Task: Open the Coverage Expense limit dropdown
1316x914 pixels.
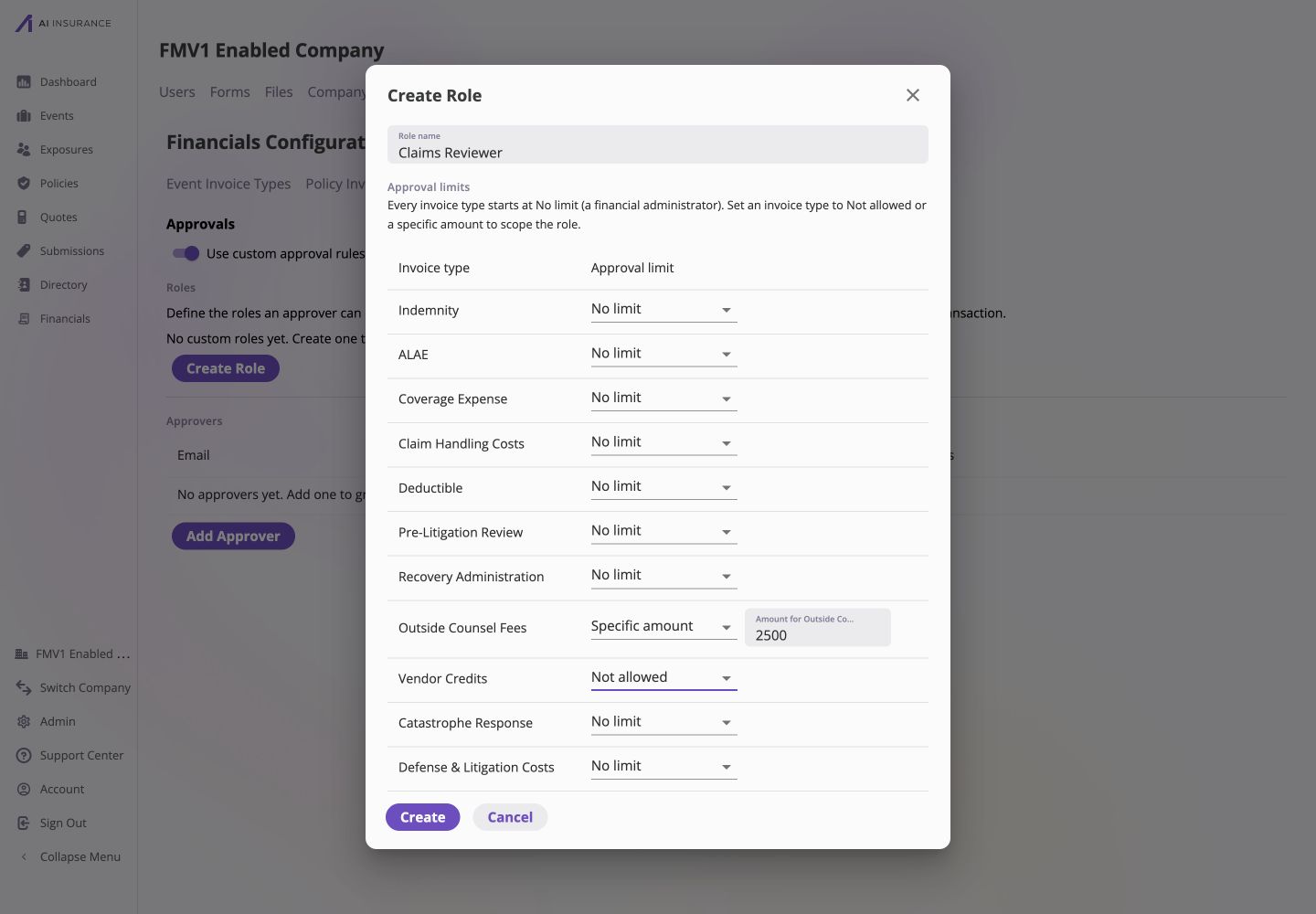Action: click(x=663, y=399)
